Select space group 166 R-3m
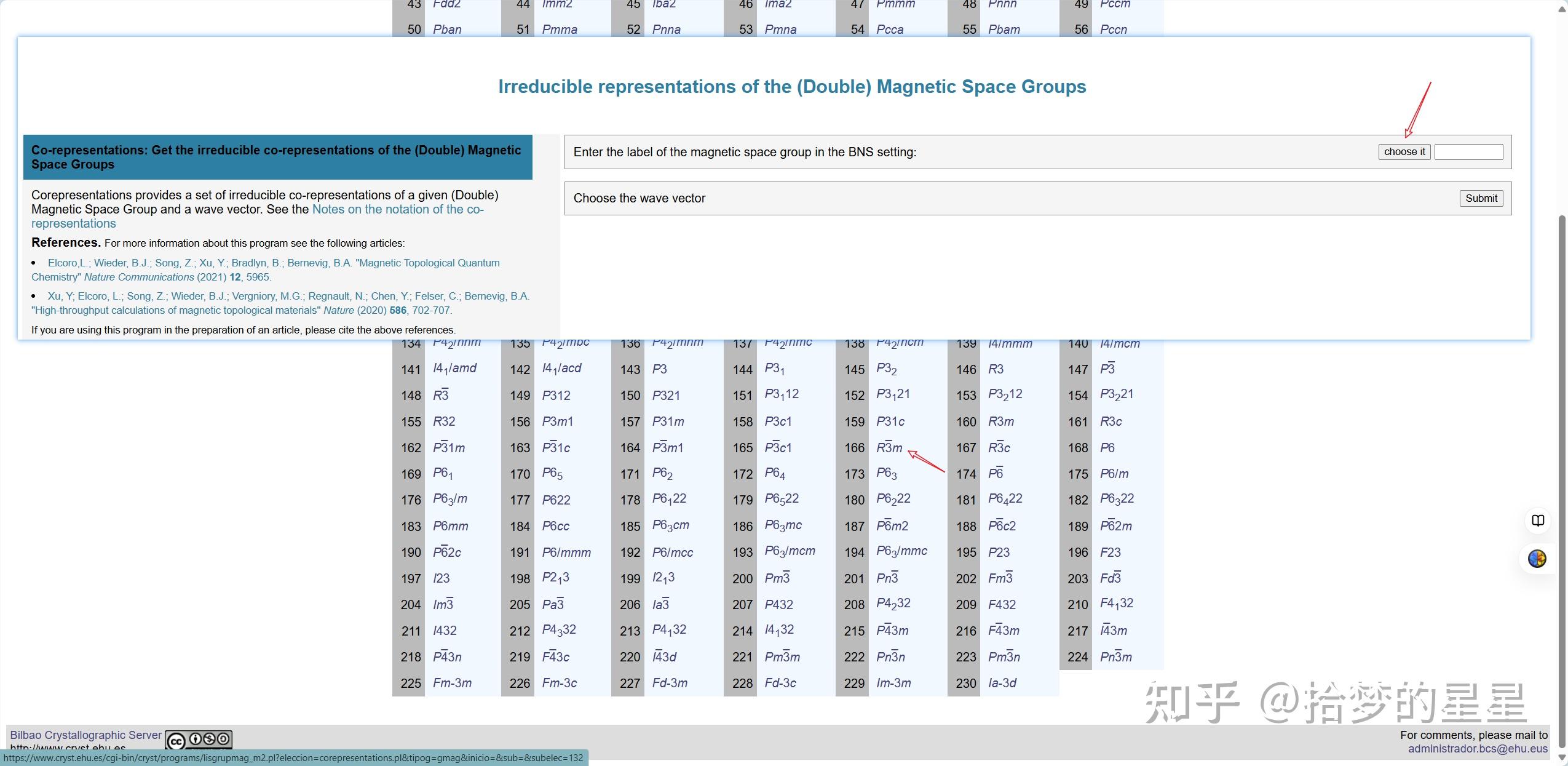 pos(889,448)
